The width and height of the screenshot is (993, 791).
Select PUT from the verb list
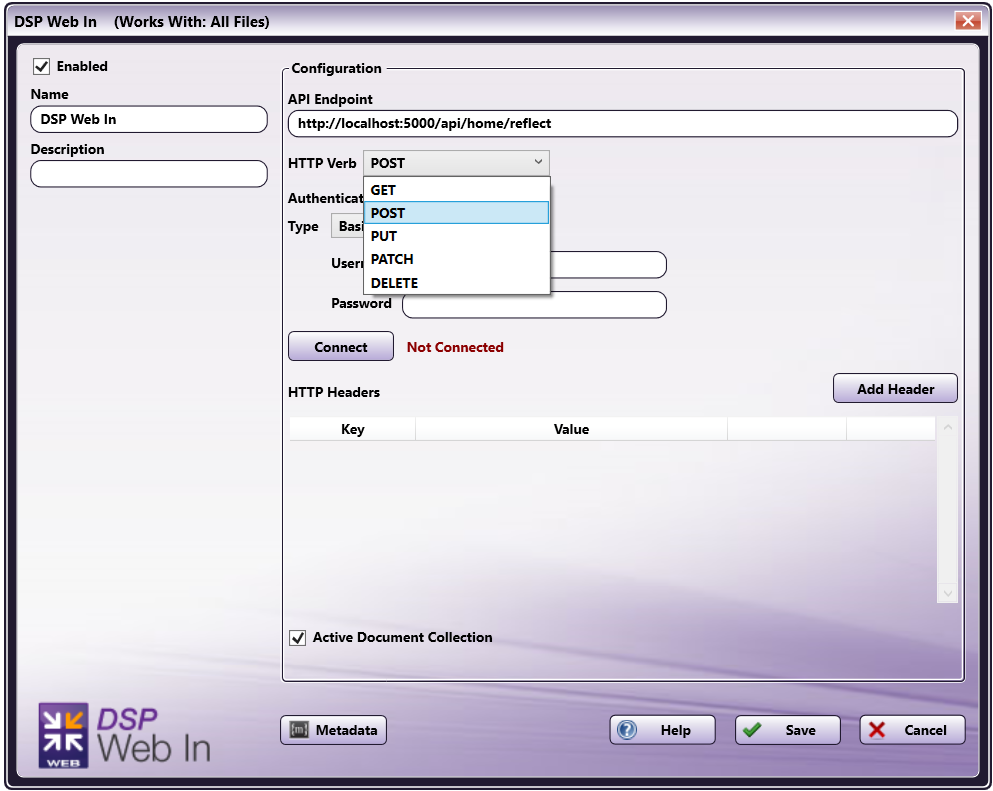[457, 236]
